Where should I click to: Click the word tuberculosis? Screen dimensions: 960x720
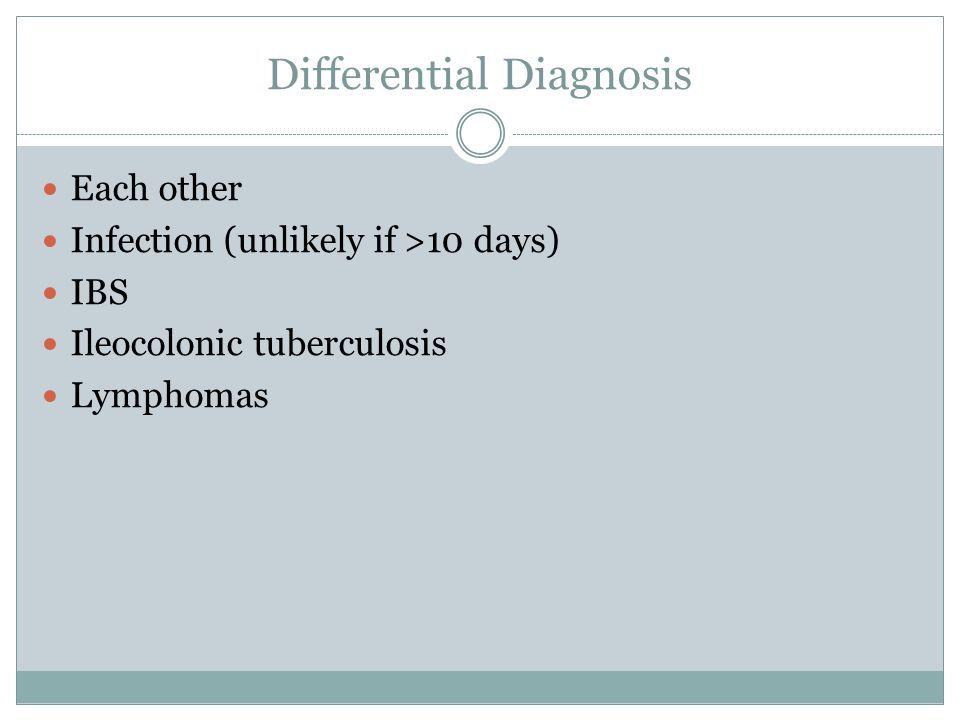pyautogui.click(x=350, y=343)
